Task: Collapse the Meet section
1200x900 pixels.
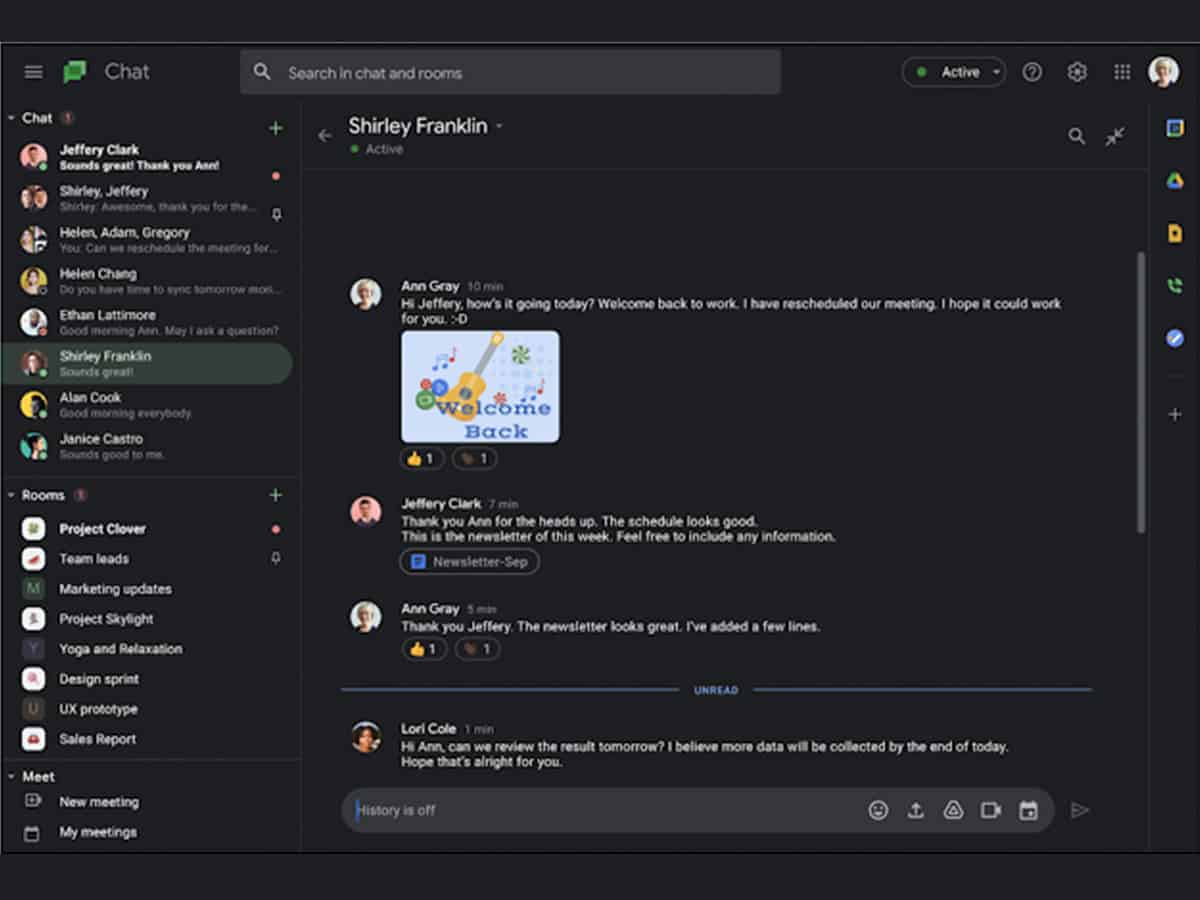Action: click(12, 776)
